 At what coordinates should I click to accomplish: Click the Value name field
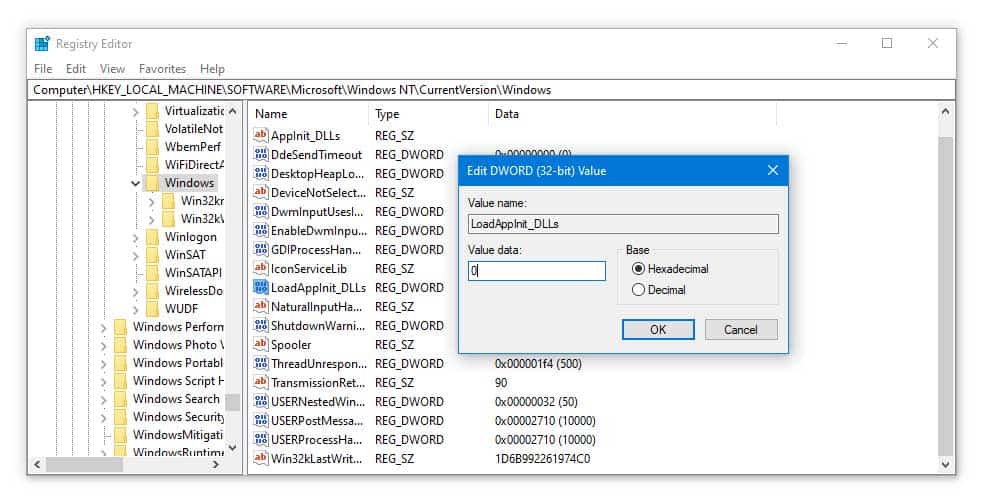(x=623, y=224)
